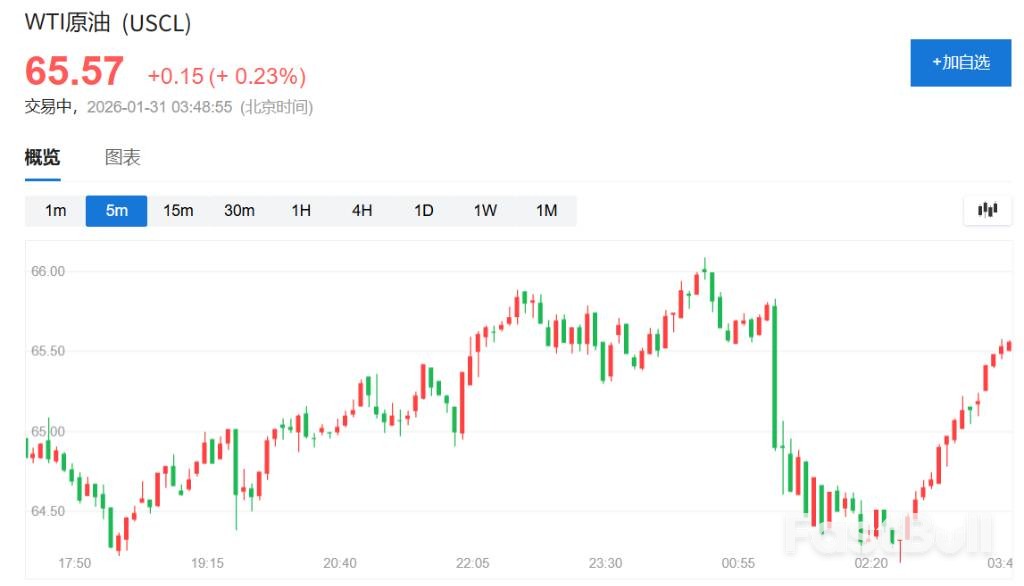Click the WTI原油 (USCL) title
Screen dimensions: 1024x586
coord(108,23)
